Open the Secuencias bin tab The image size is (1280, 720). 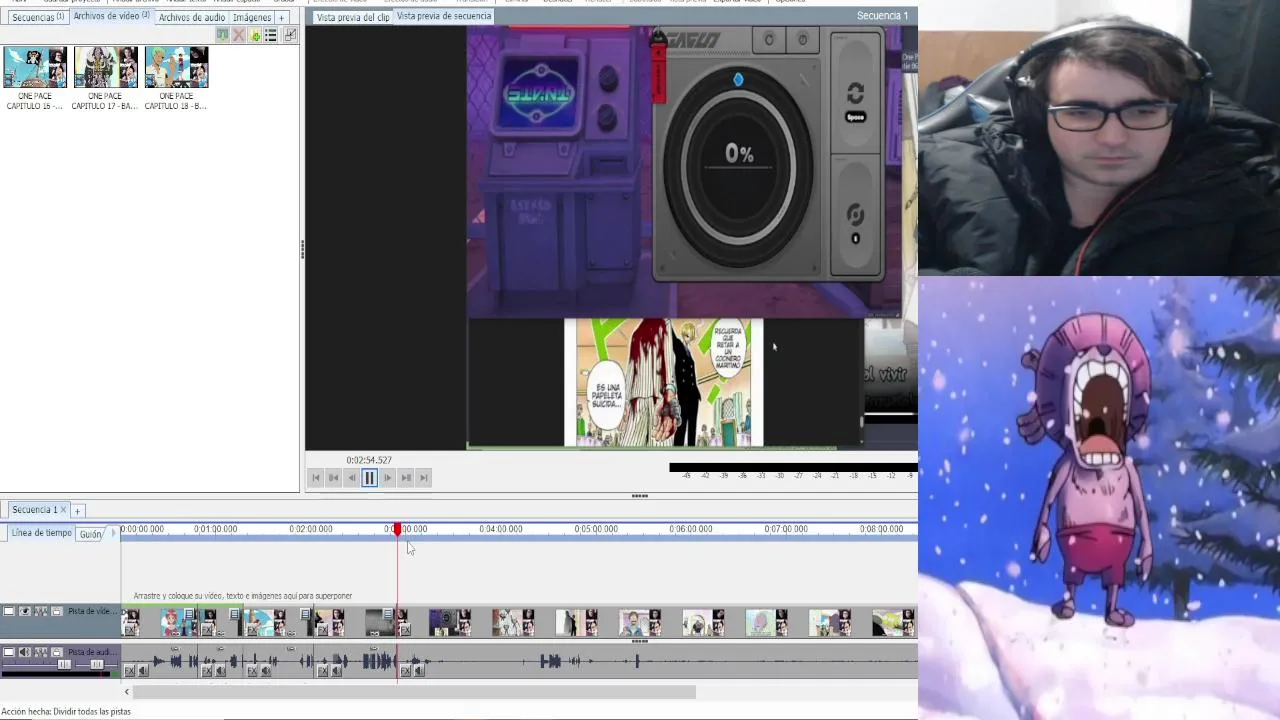37,17
